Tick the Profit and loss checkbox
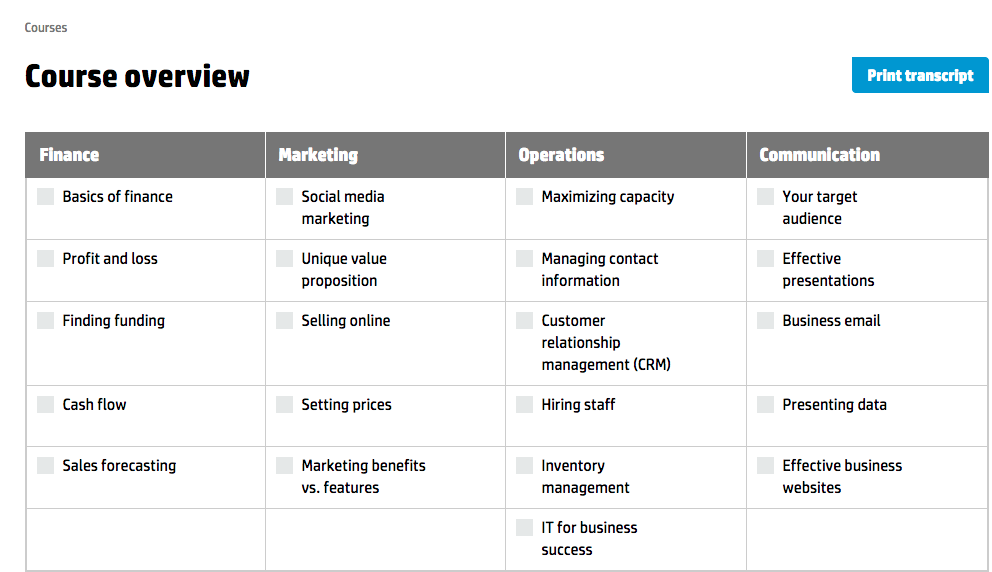Screen dimensions: 992x572 (46, 259)
